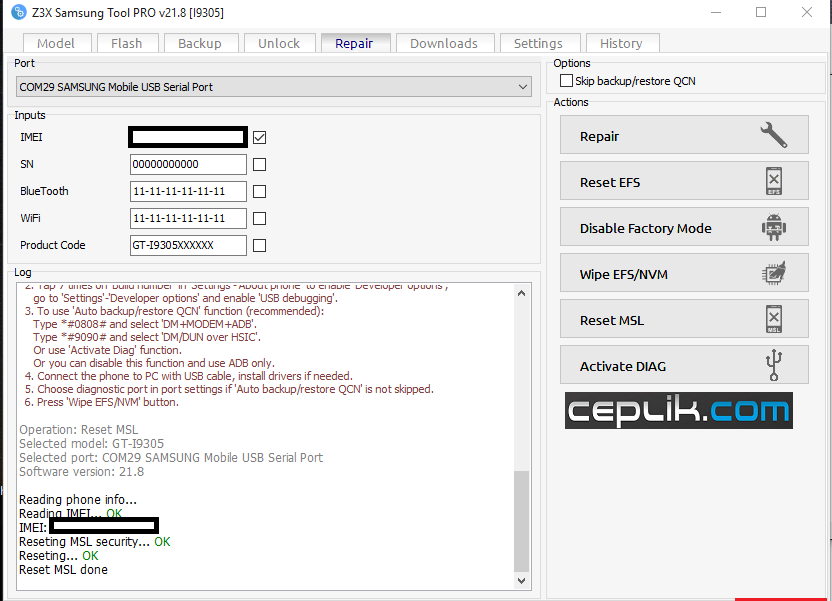Switch to the Flash tab

(x=126, y=43)
